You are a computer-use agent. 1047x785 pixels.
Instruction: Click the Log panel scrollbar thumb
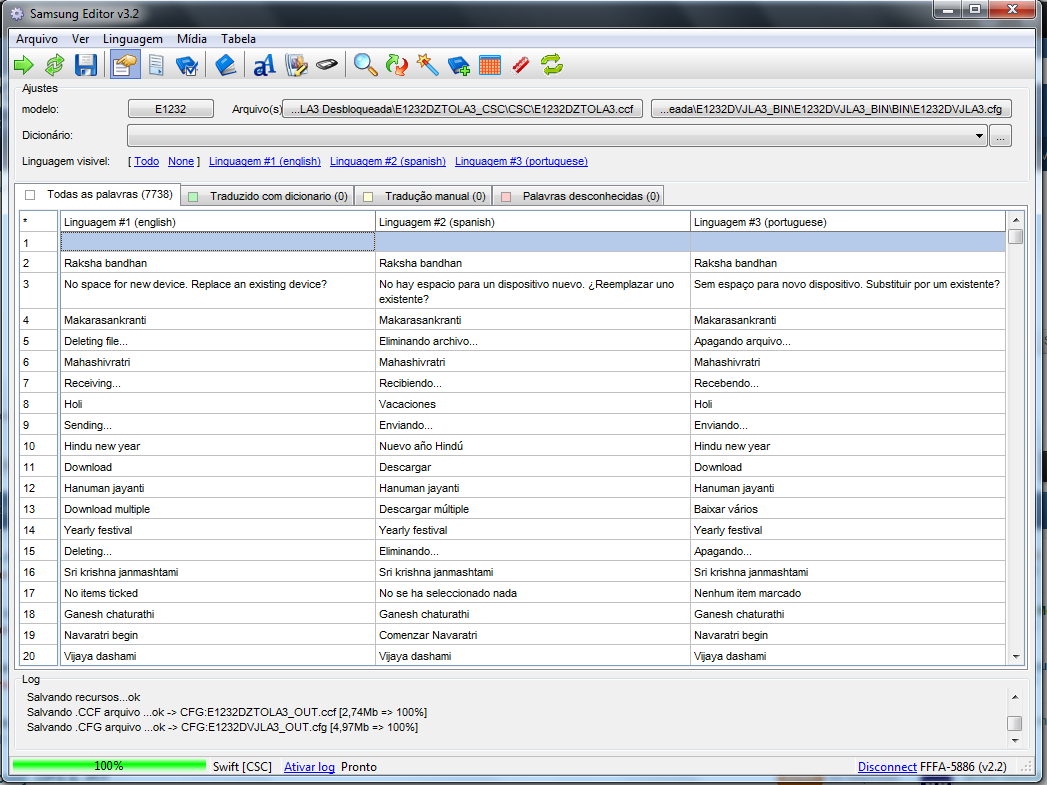(1014, 723)
